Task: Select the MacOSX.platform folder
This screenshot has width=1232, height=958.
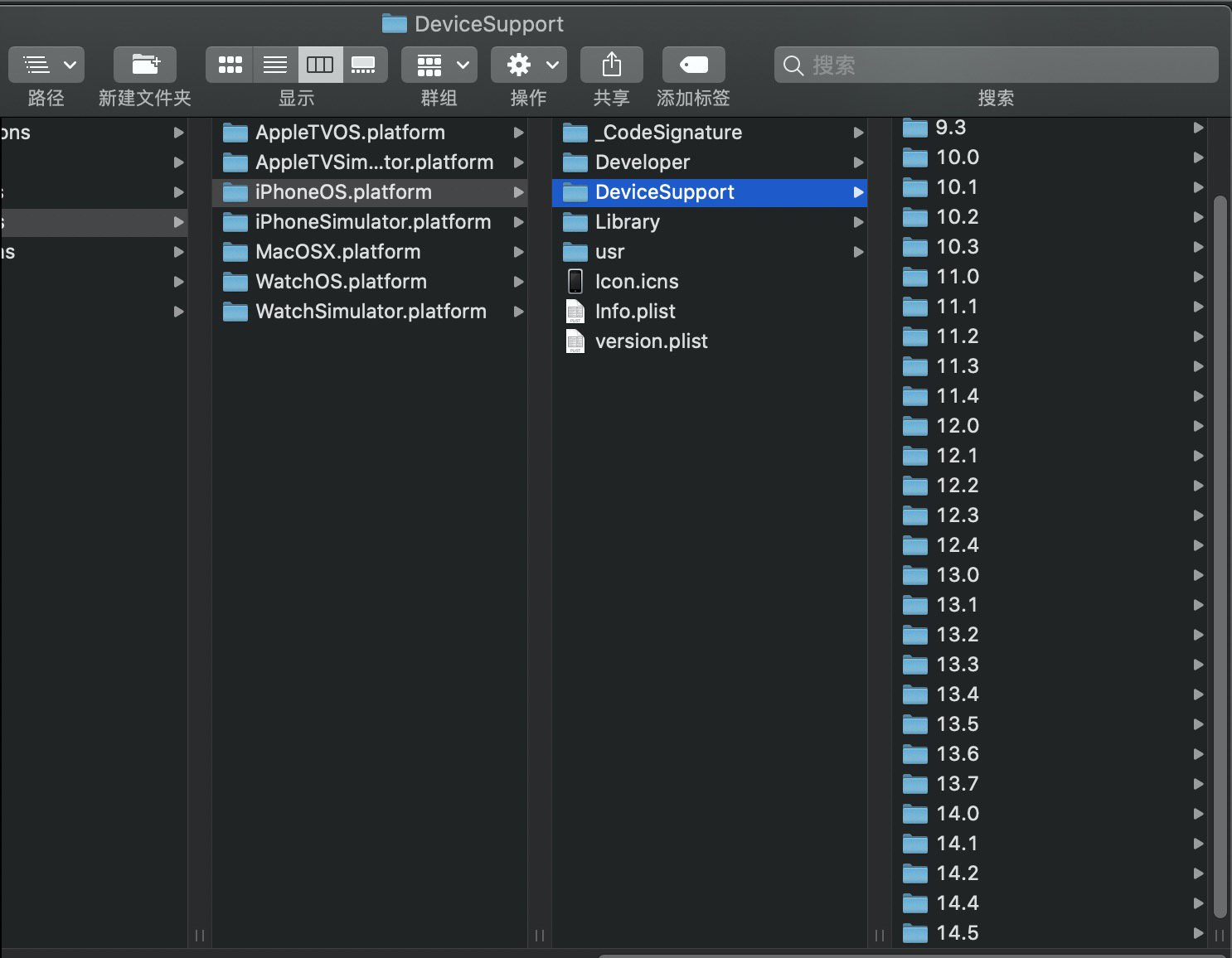Action: coord(337,252)
